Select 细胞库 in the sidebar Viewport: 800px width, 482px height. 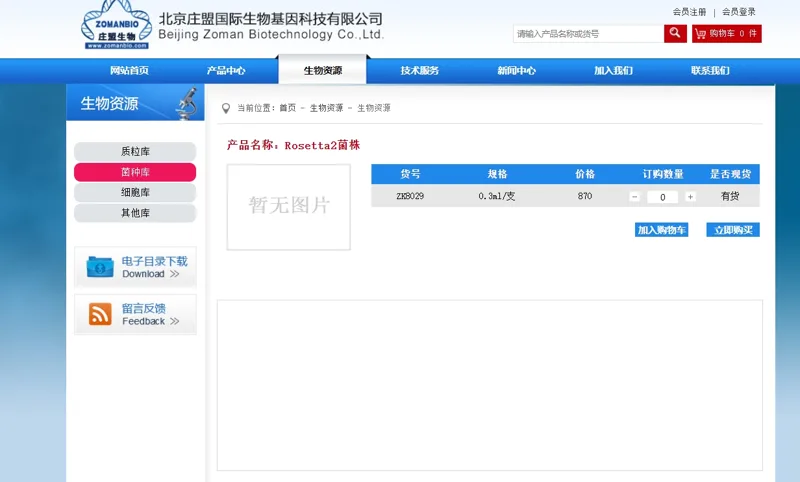(135, 192)
